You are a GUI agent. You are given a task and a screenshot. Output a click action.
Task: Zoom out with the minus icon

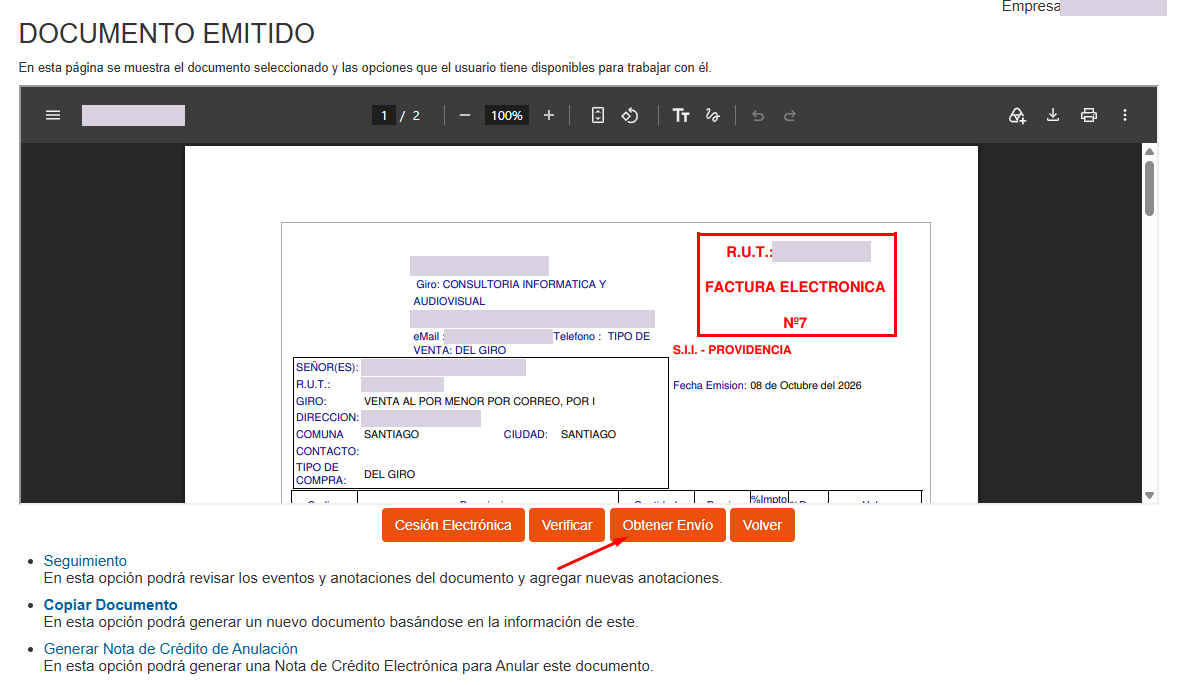tap(465, 115)
